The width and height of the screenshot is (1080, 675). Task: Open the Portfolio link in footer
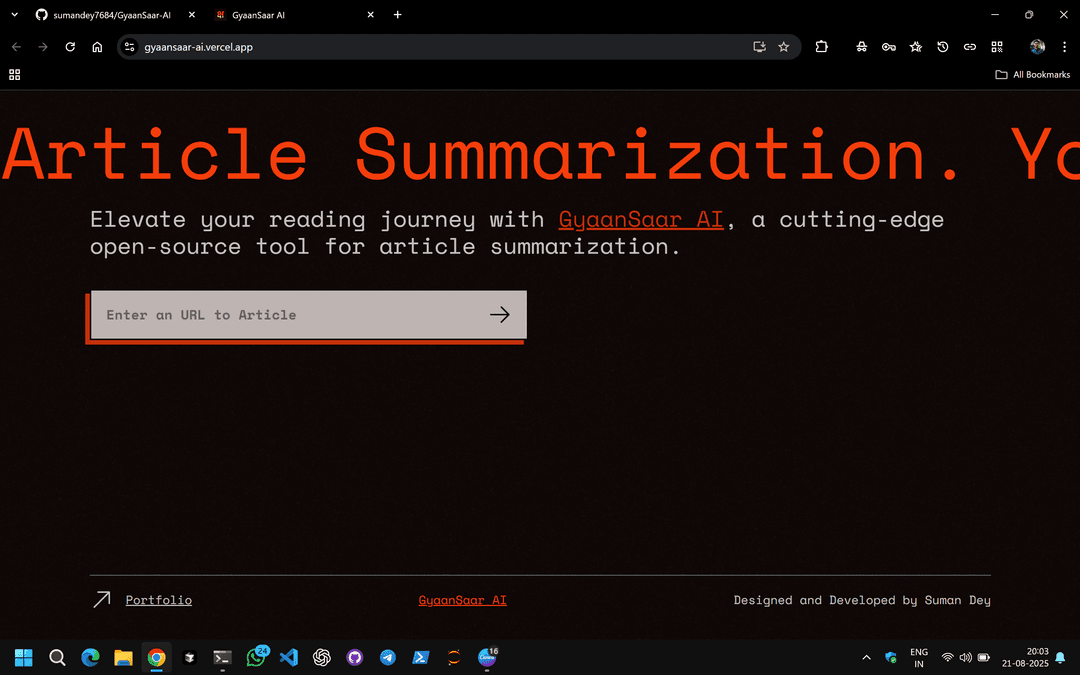(158, 600)
